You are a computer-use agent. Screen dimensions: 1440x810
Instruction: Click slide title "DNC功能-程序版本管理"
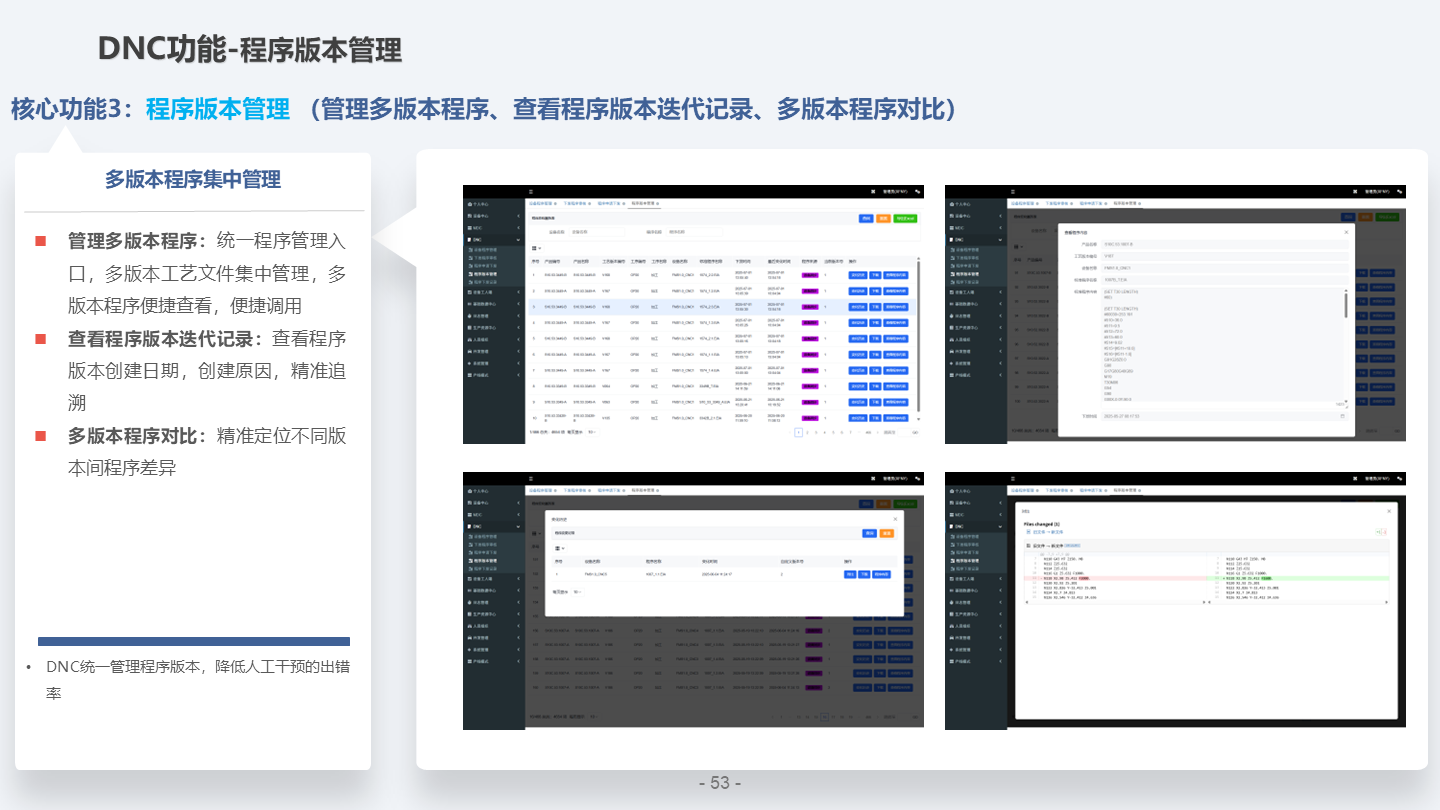click(x=250, y=49)
